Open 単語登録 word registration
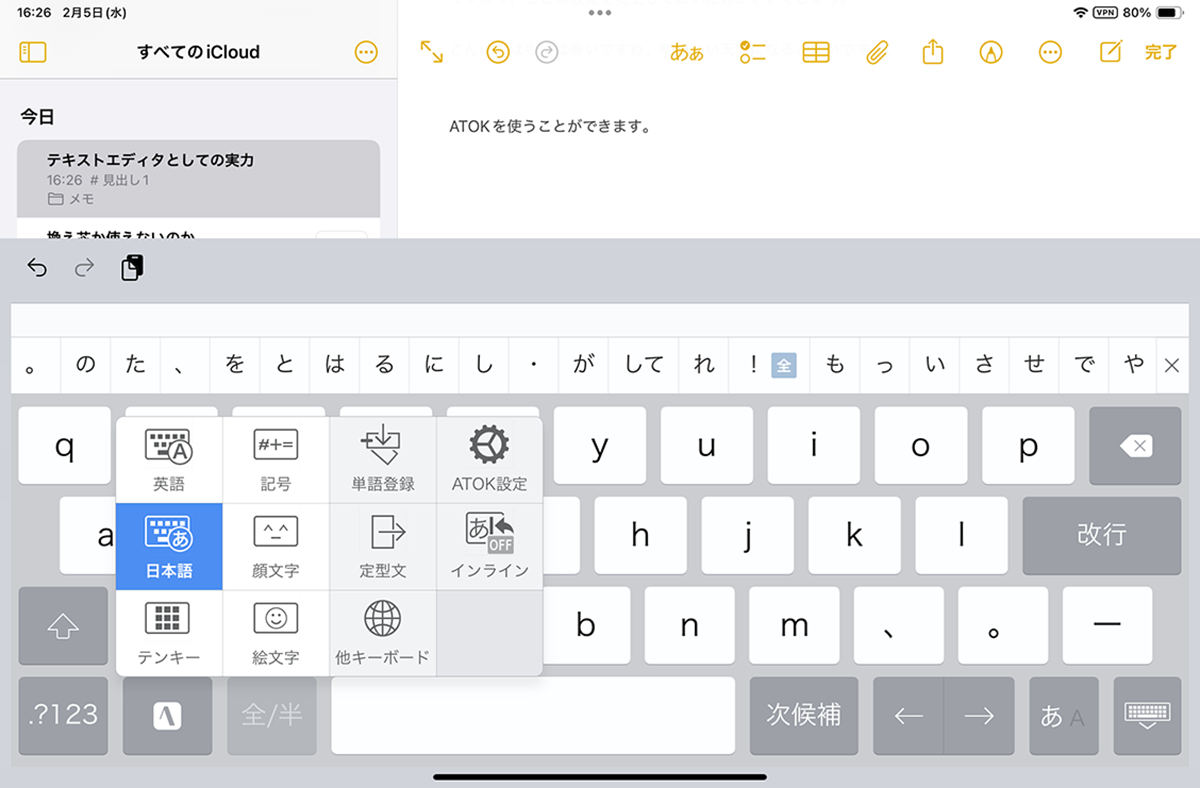The height and width of the screenshot is (788, 1200). (x=383, y=460)
